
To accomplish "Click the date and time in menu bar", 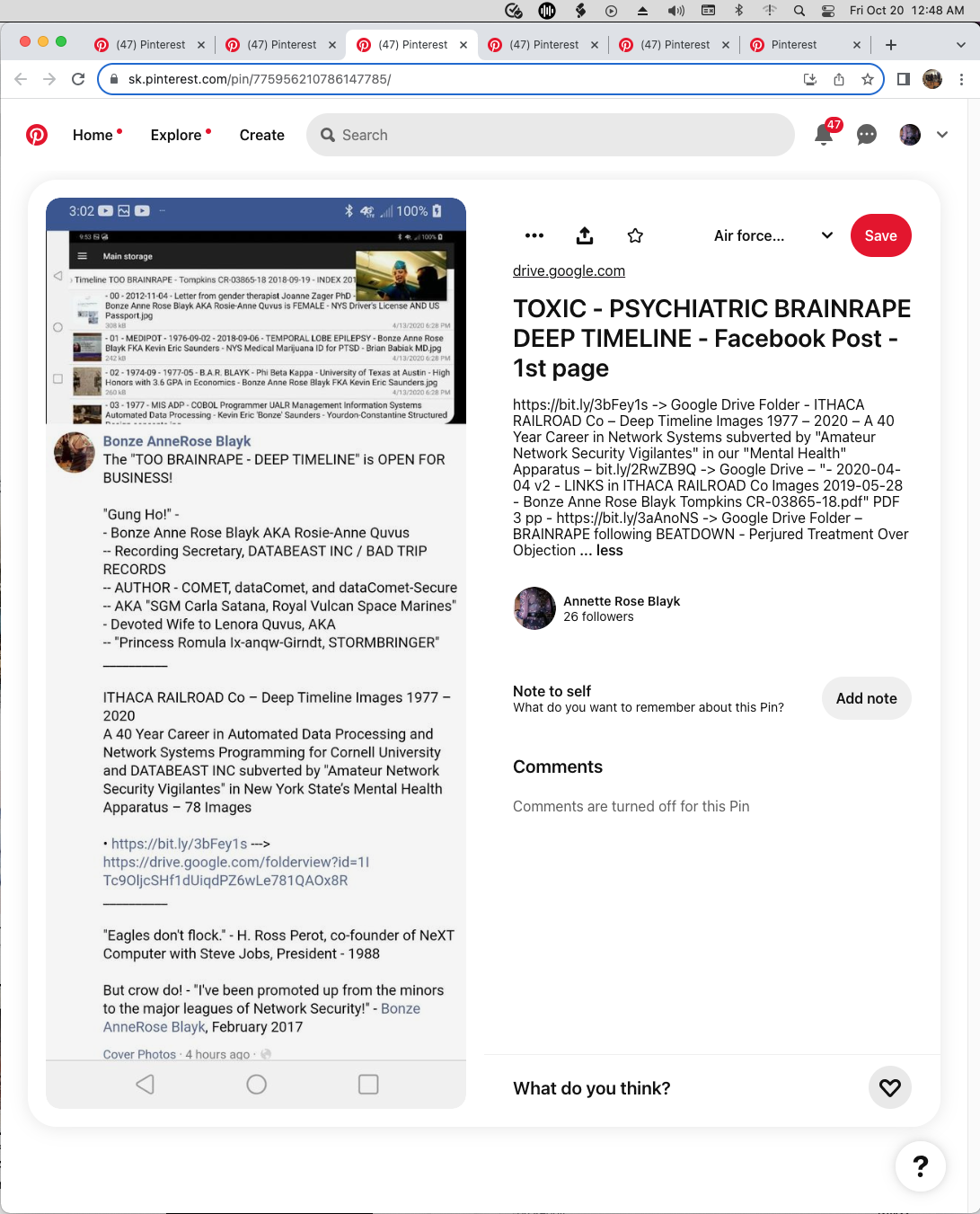I will 907,11.
